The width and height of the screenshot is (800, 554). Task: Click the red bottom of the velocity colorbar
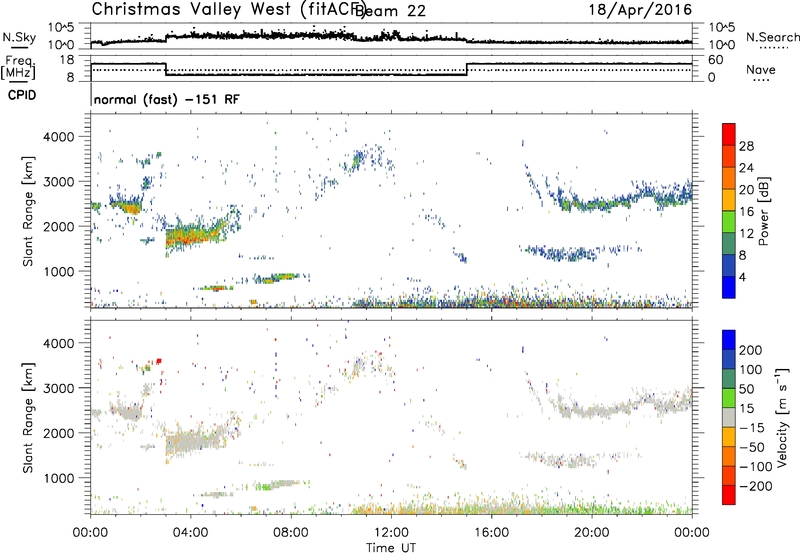729,495
